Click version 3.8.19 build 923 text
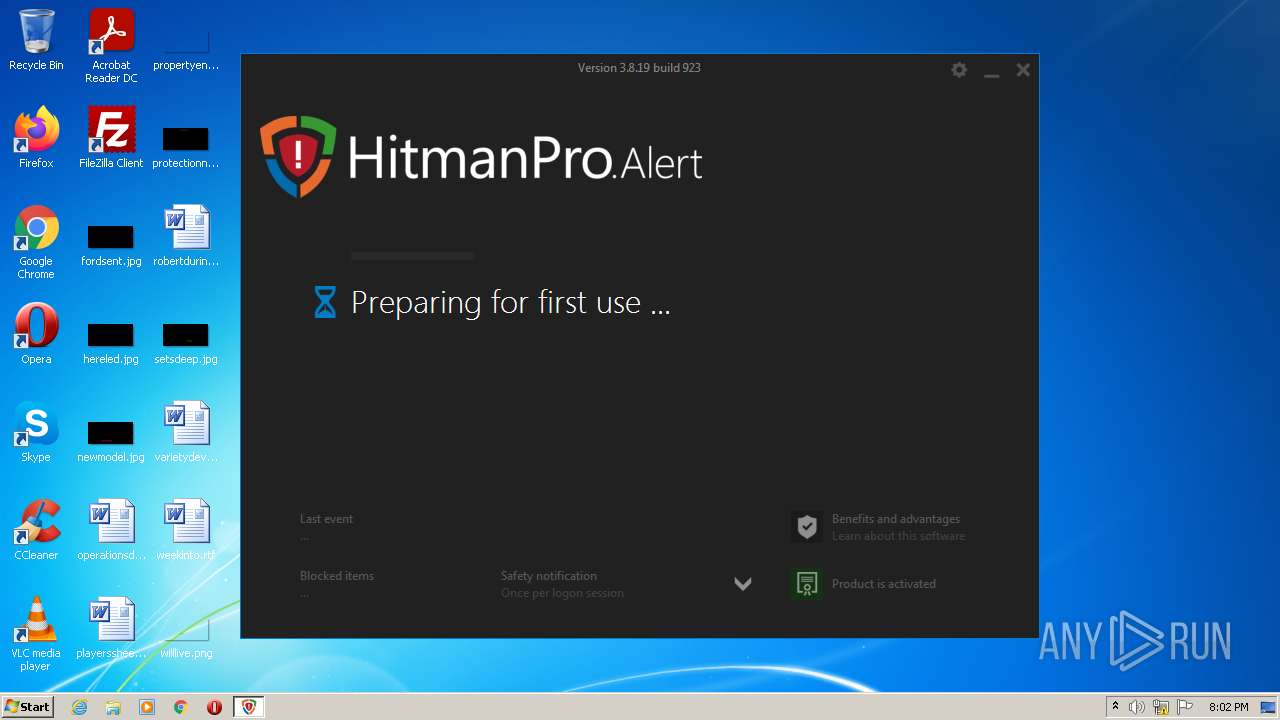1280x720 pixels. 639,68
